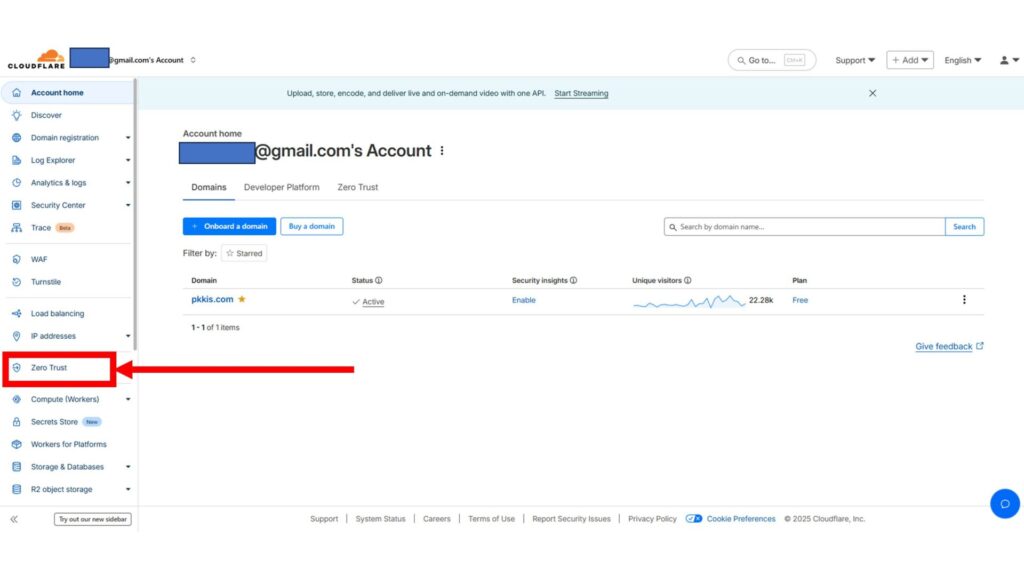Click the info icon next to Status
The image size is (1024, 576).
[x=379, y=281]
